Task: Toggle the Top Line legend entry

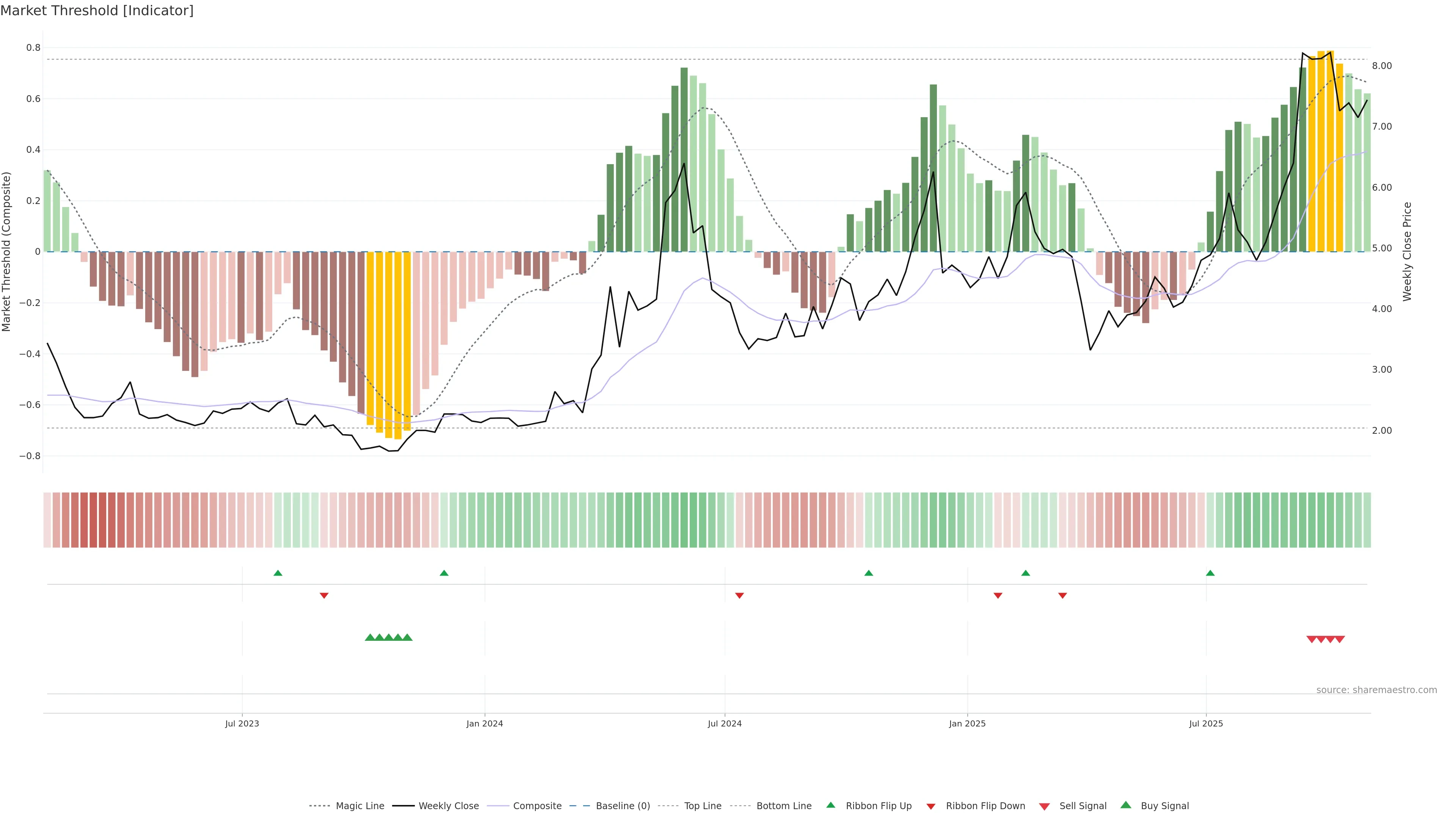Action: [x=703, y=806]
